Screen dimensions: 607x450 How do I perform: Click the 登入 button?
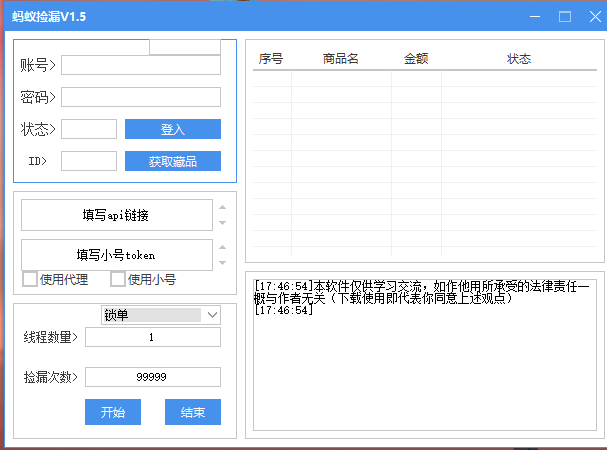173,129
